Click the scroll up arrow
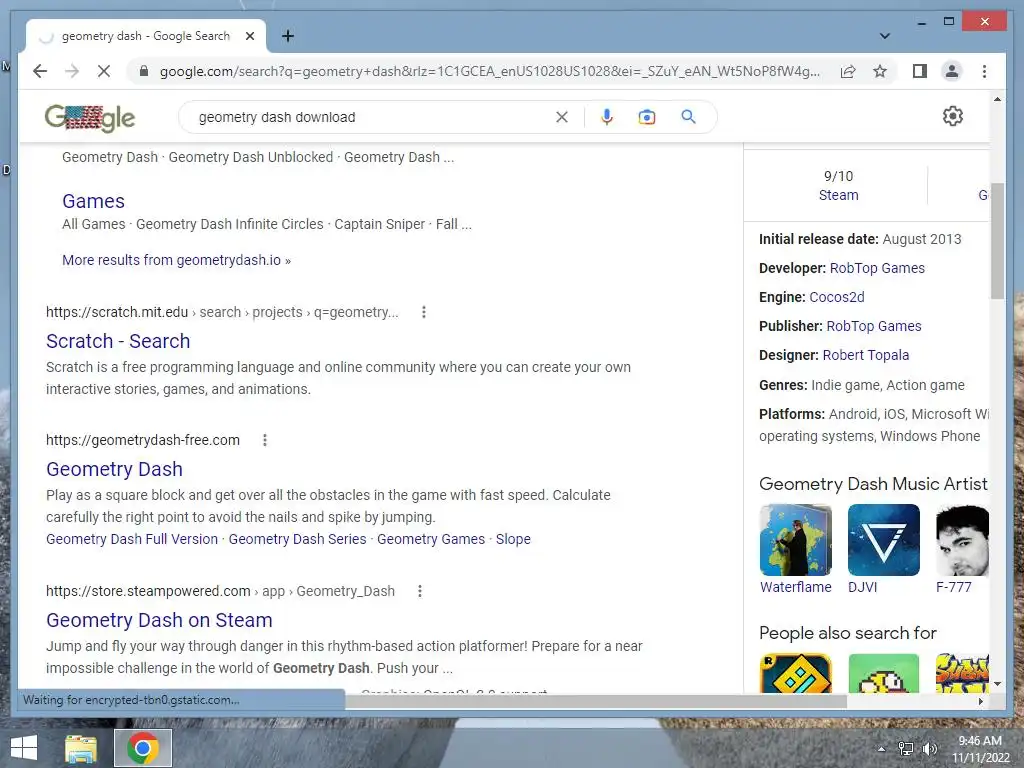The image size is (1024, 768). click(997, 99)
